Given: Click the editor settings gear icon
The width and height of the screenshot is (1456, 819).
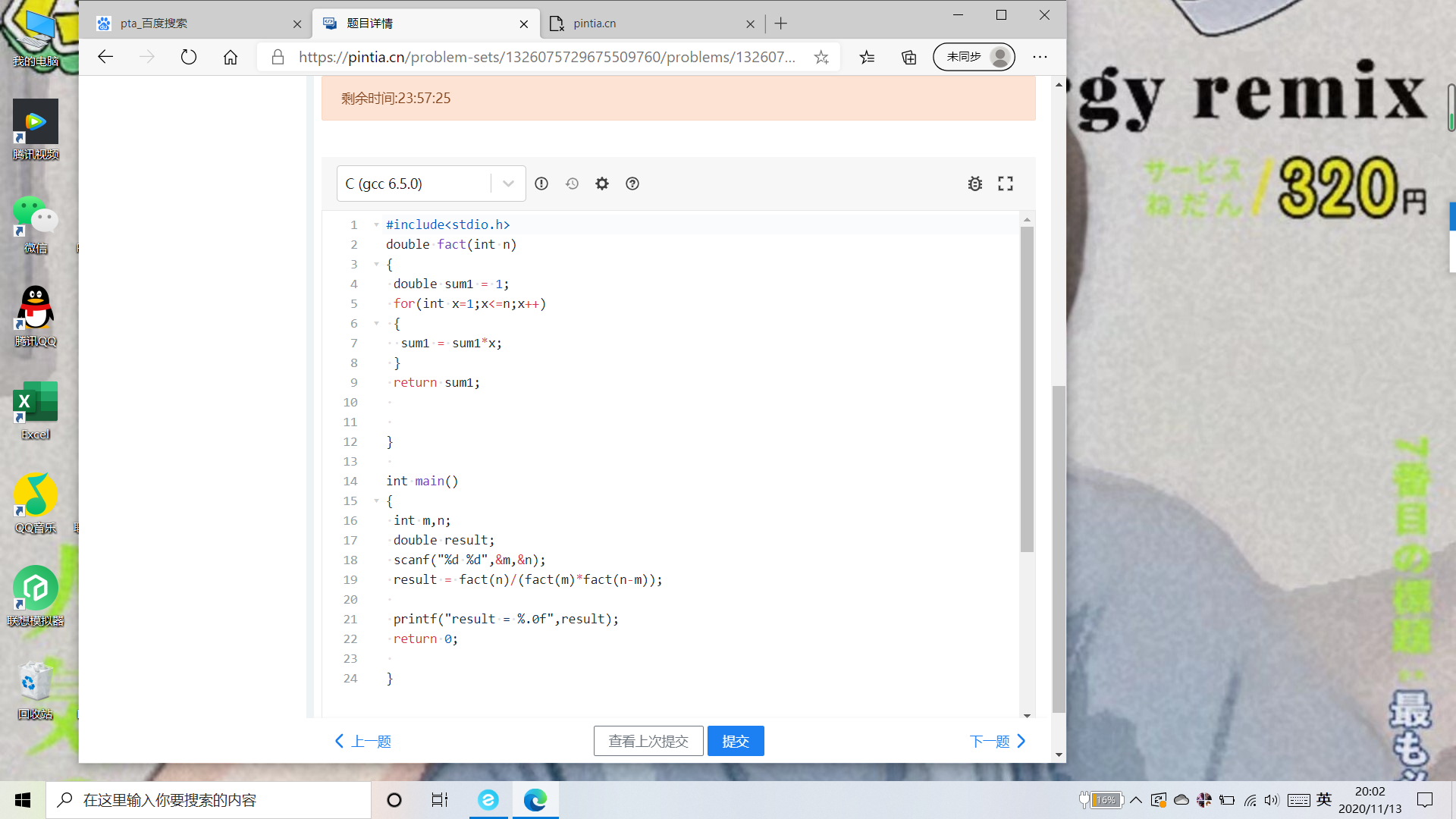Looking at the screenshot, I should point(602,184).
